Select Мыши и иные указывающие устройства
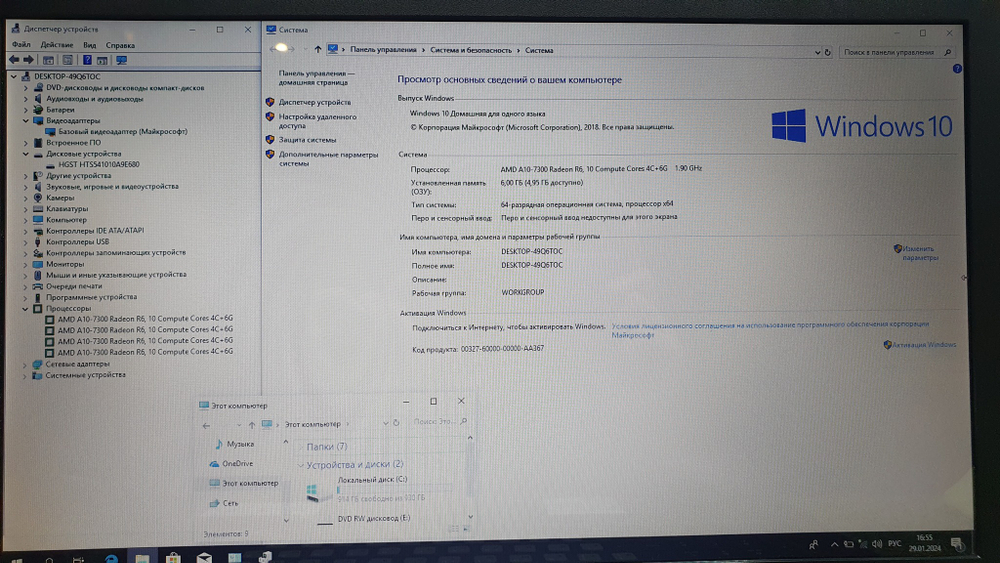The image size is (1000, 563). click(116, 275)
